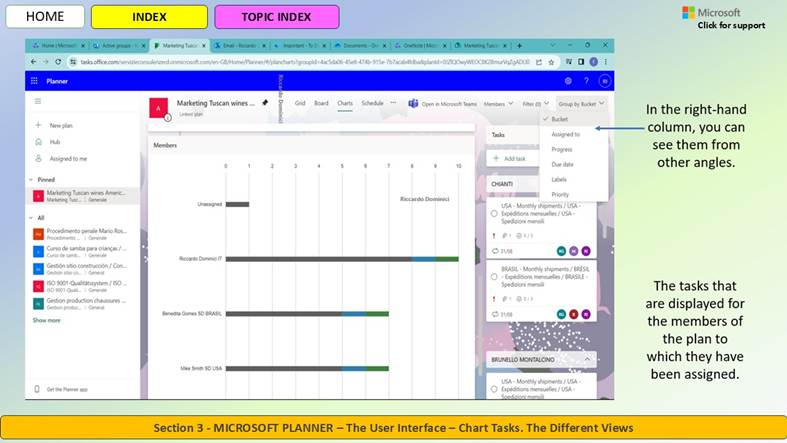The width and height of the screenshot is (787, 443).
Task: Open the browser tab search chevron
Action: pyautogui.click(x=553, y=45)
